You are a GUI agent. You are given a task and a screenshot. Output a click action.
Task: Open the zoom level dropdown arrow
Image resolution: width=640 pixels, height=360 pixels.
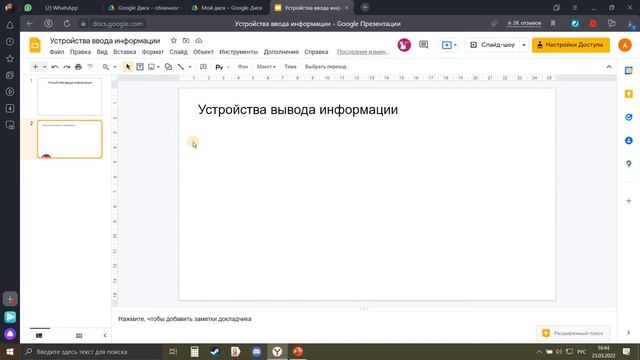115,67
